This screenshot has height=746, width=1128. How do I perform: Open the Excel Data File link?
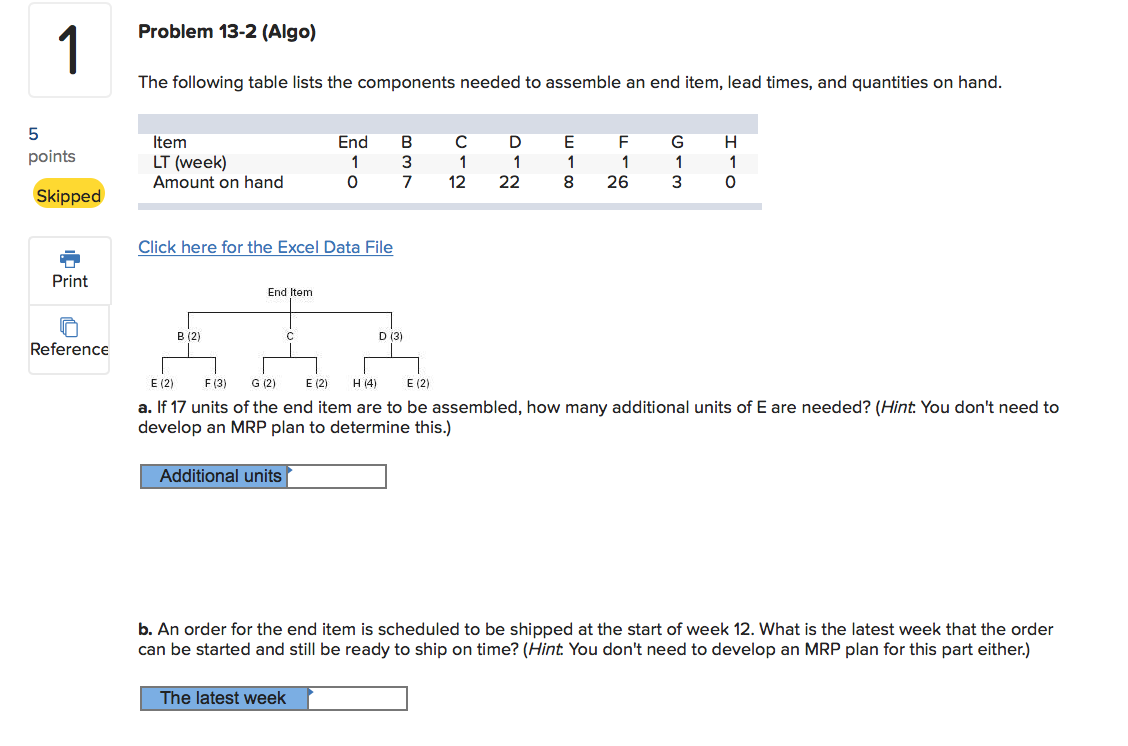tap(264, 246)
